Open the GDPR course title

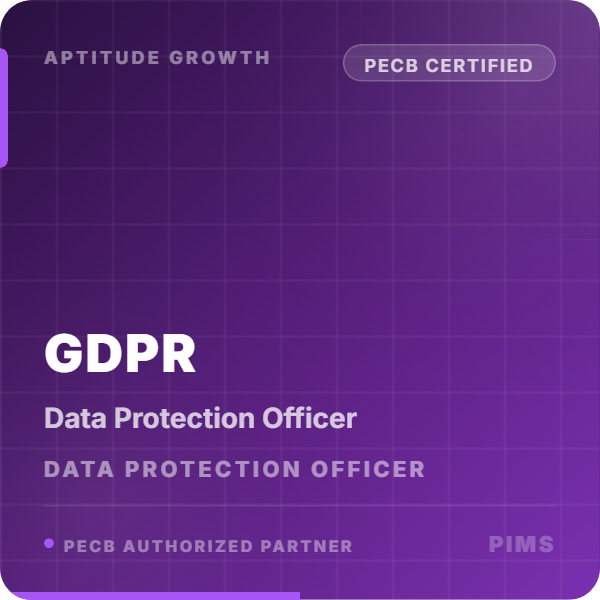[120, 354]
